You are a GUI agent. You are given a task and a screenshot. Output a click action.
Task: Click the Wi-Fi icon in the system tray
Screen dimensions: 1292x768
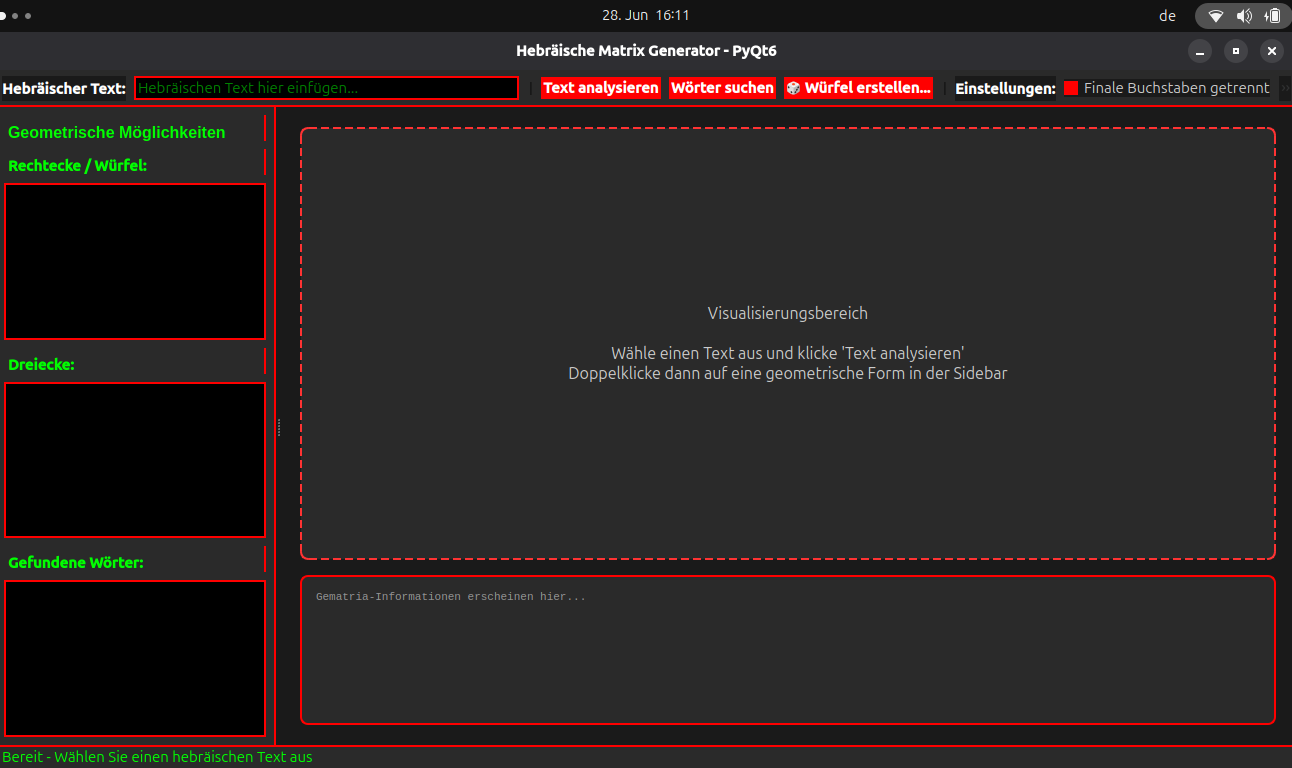coord(1216,16)
